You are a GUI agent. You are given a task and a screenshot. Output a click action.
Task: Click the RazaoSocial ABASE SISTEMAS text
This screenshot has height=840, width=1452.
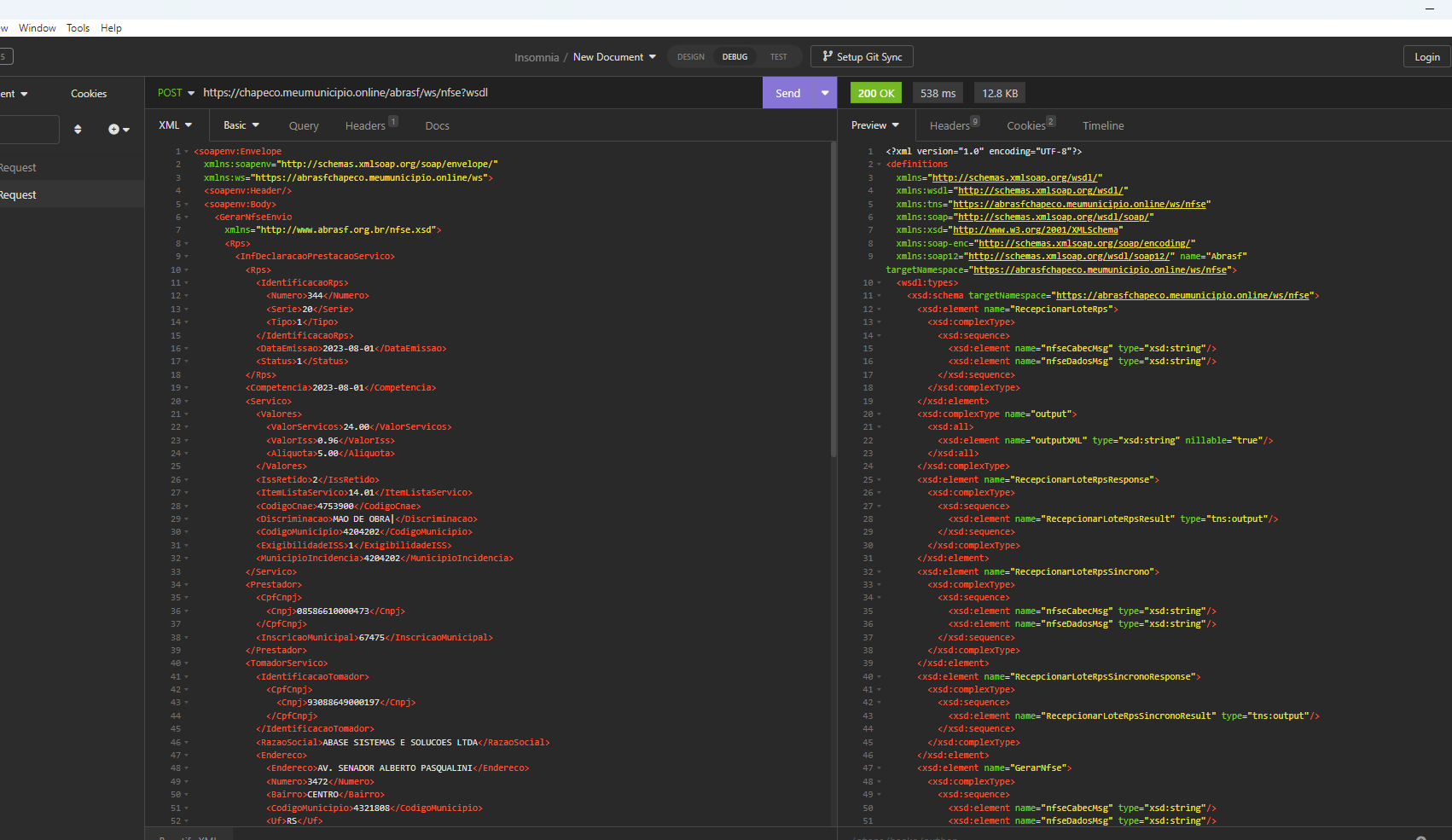click(x=400, y=743)
